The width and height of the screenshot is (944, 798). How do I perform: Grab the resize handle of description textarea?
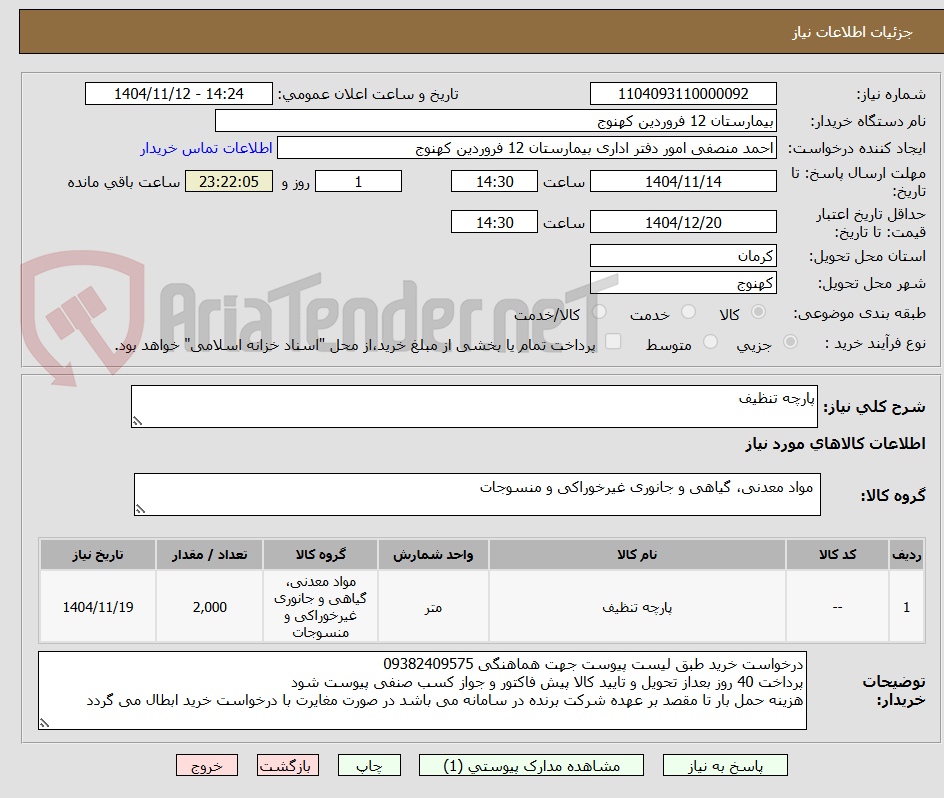(137, 422)
